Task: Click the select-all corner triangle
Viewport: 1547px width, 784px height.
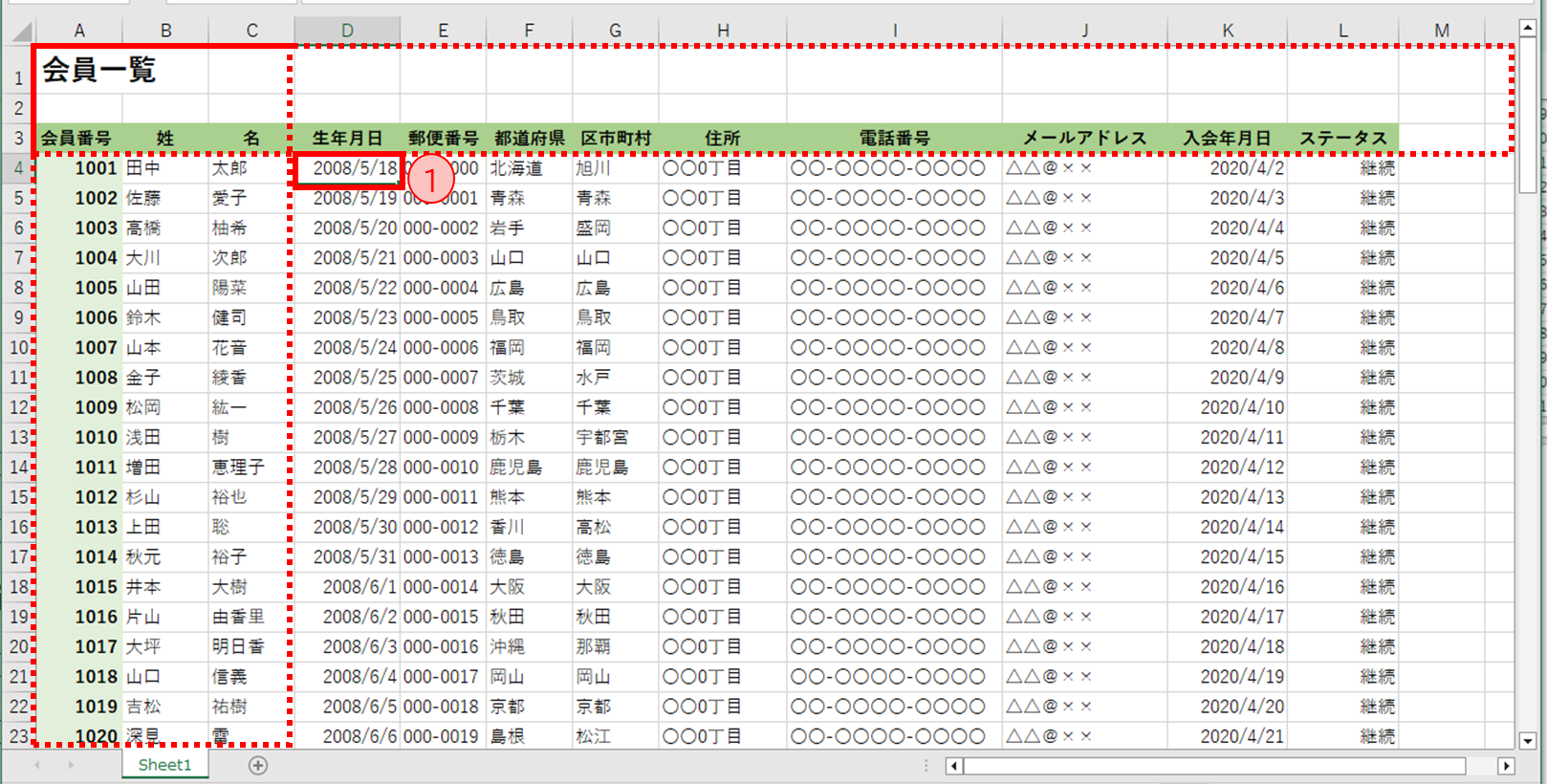Action: 19,31
